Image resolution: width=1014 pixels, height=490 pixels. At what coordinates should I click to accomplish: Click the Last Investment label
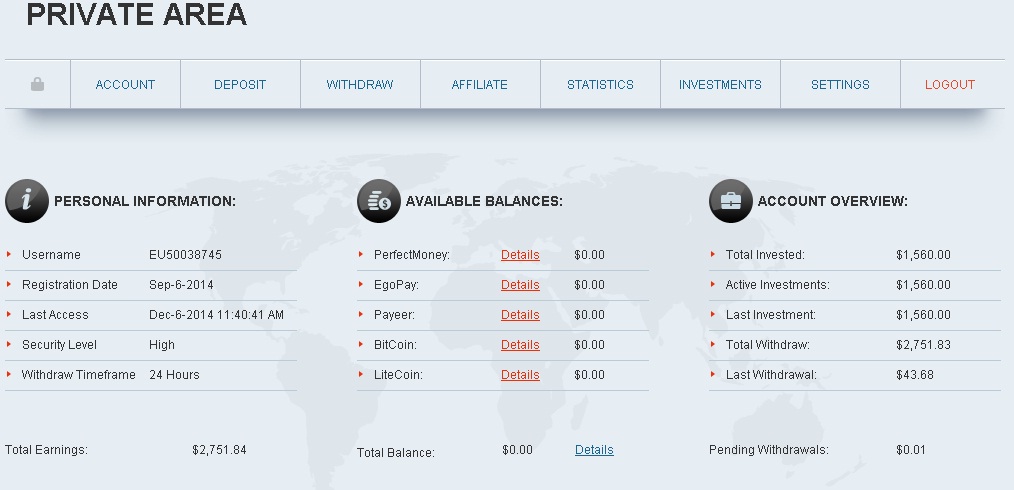771,315
